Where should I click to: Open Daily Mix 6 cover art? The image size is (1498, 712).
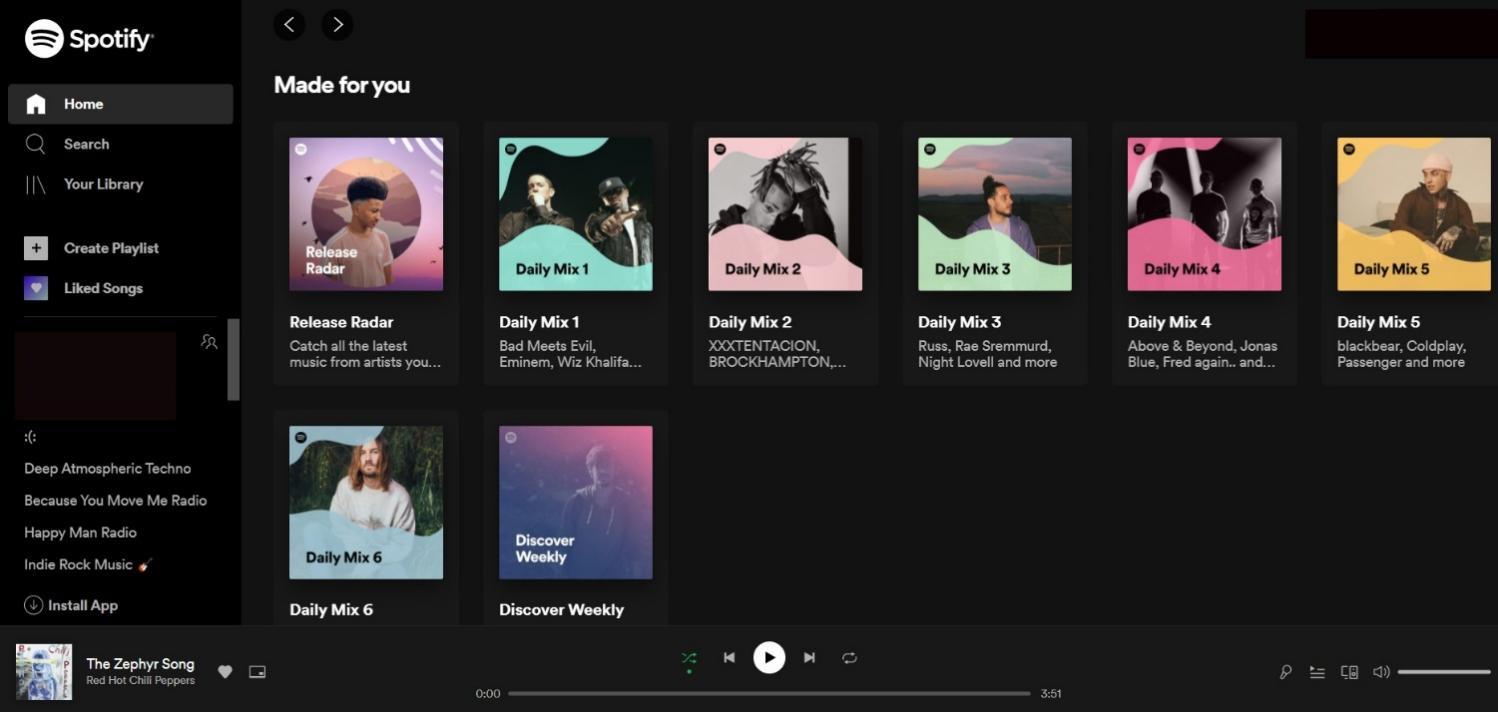pos(366,502)
